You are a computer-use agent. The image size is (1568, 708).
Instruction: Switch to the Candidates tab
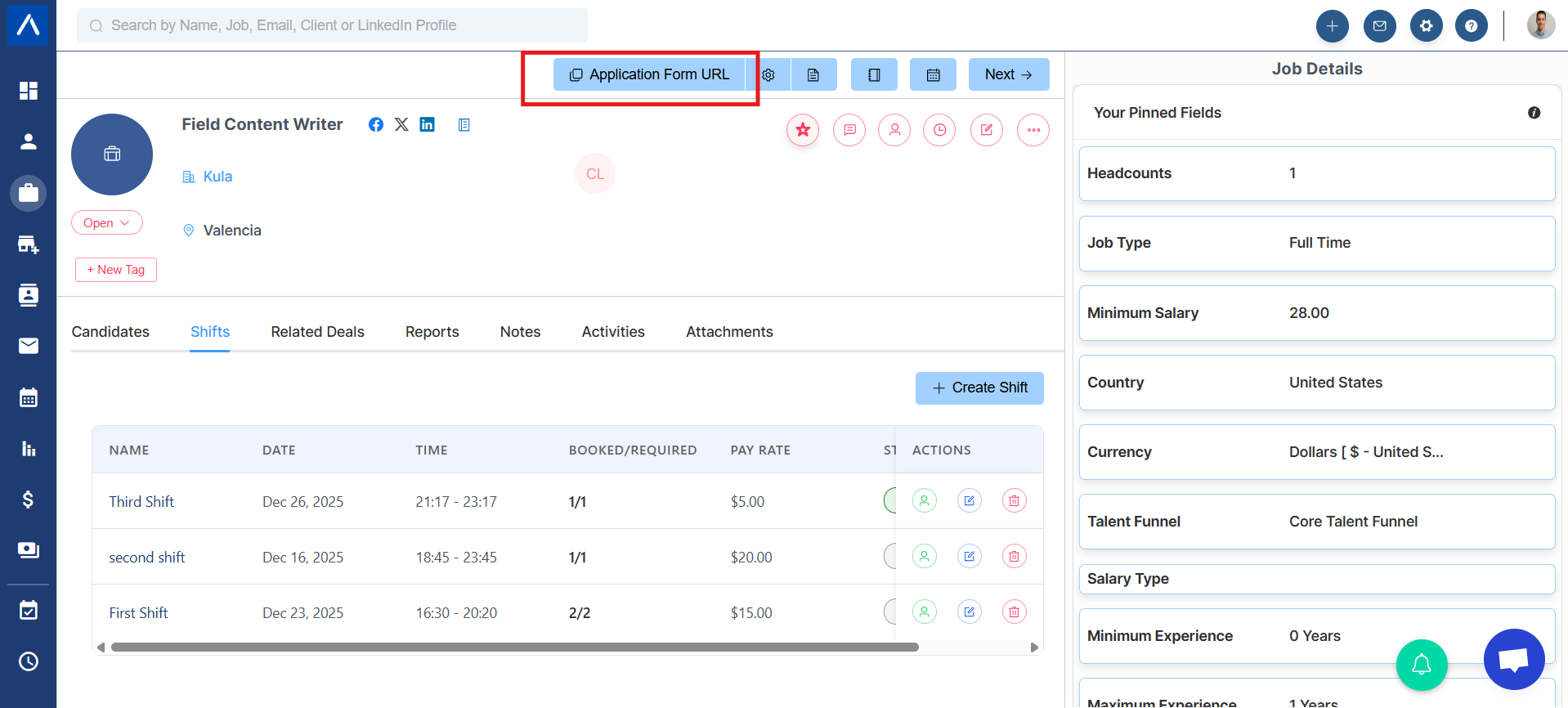click(x=110, y=332)
